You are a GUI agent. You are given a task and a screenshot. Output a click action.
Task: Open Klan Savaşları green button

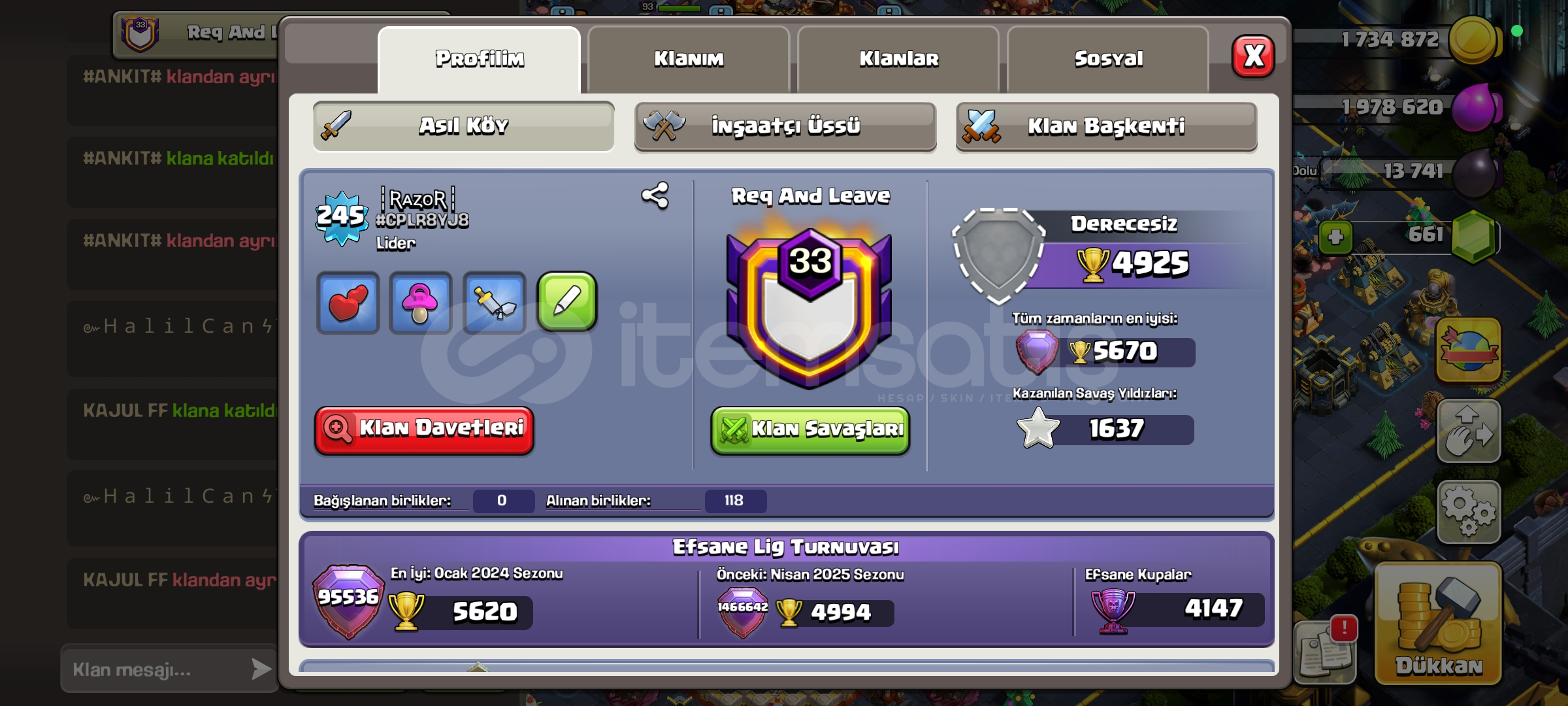click(810, 429)
